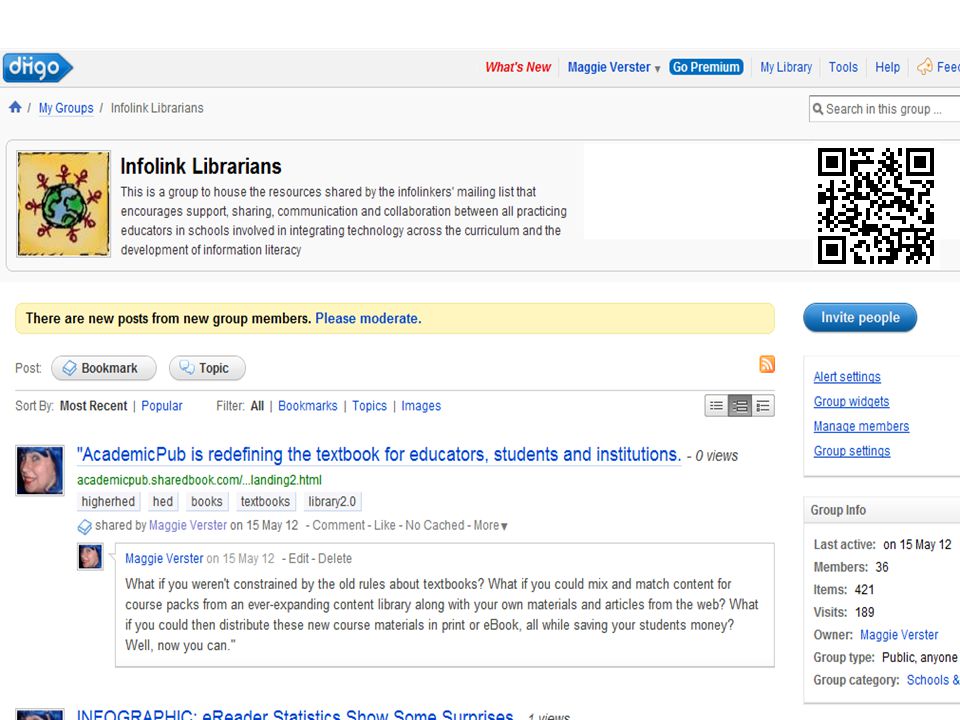The image size is (960, 720).
Task: Go to the home icon in breadcrumb
Action: [x=15, y=108]
